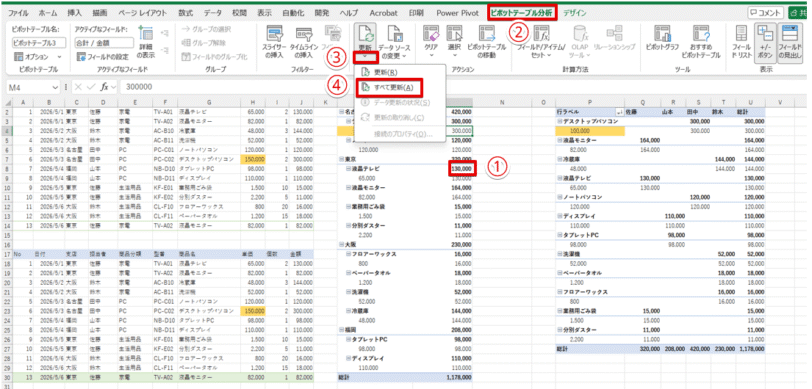Image resolution: width=812 pixels, height=389 pixels.
Task: Select column header N
Action: (501, 103)
